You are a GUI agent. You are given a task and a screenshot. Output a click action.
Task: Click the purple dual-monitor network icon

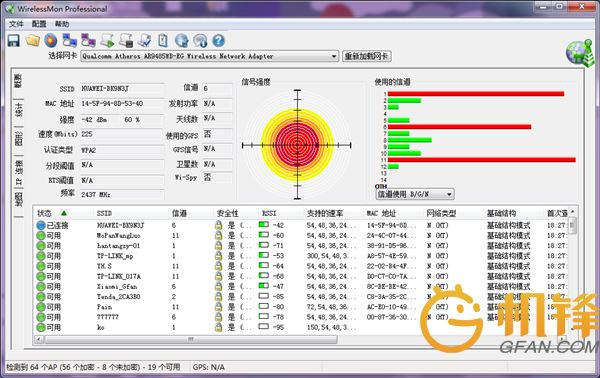pos(88,41)
